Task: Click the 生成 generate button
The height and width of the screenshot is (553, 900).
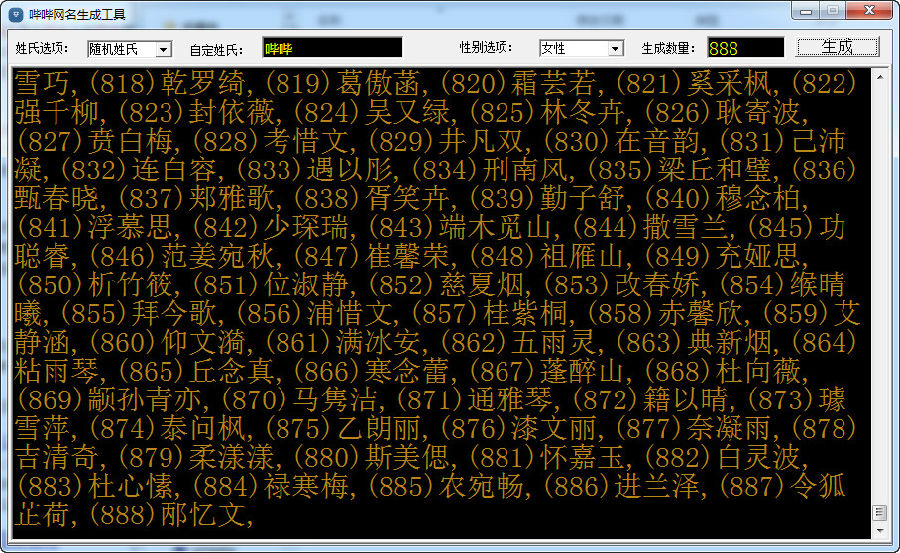Action: click(x=837, y=47)
